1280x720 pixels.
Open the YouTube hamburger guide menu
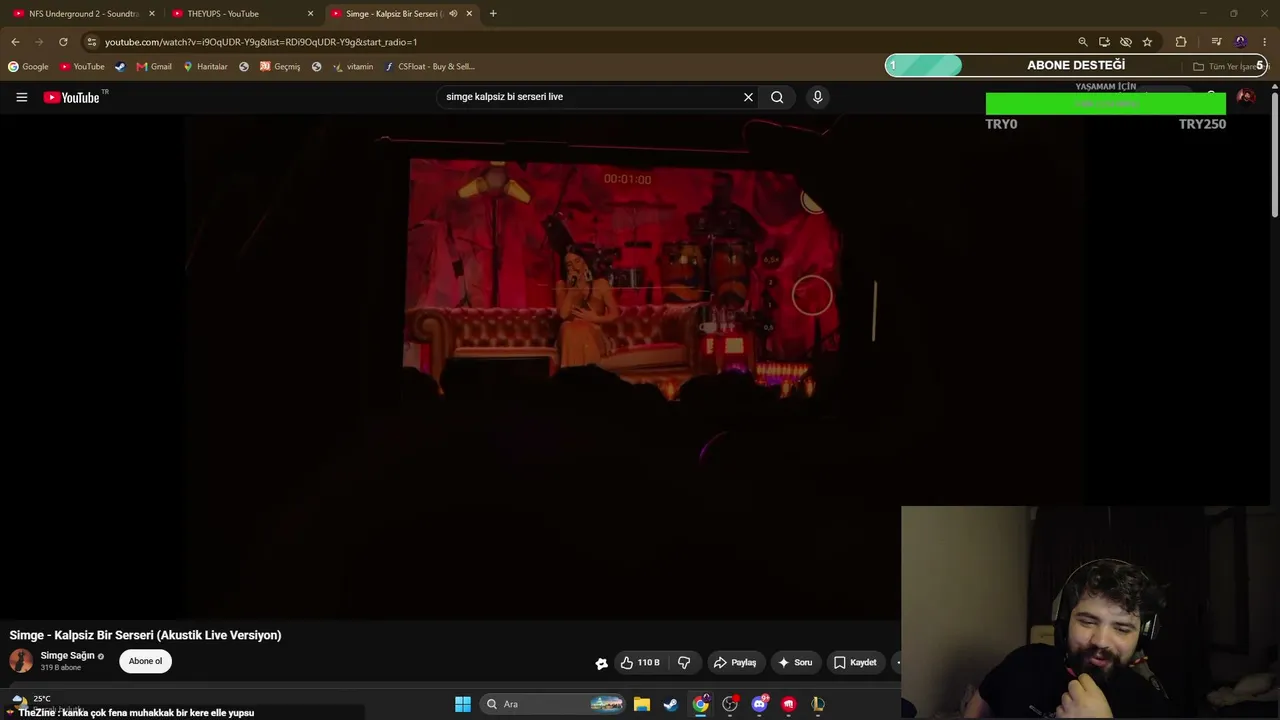coord(21,97)
